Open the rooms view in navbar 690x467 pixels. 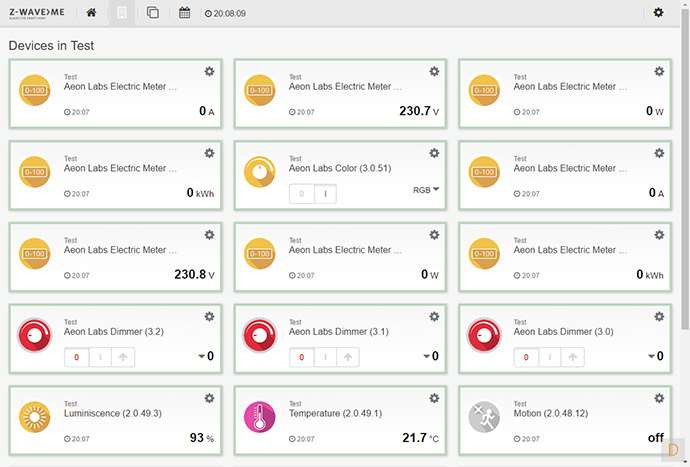click(122, 13)
